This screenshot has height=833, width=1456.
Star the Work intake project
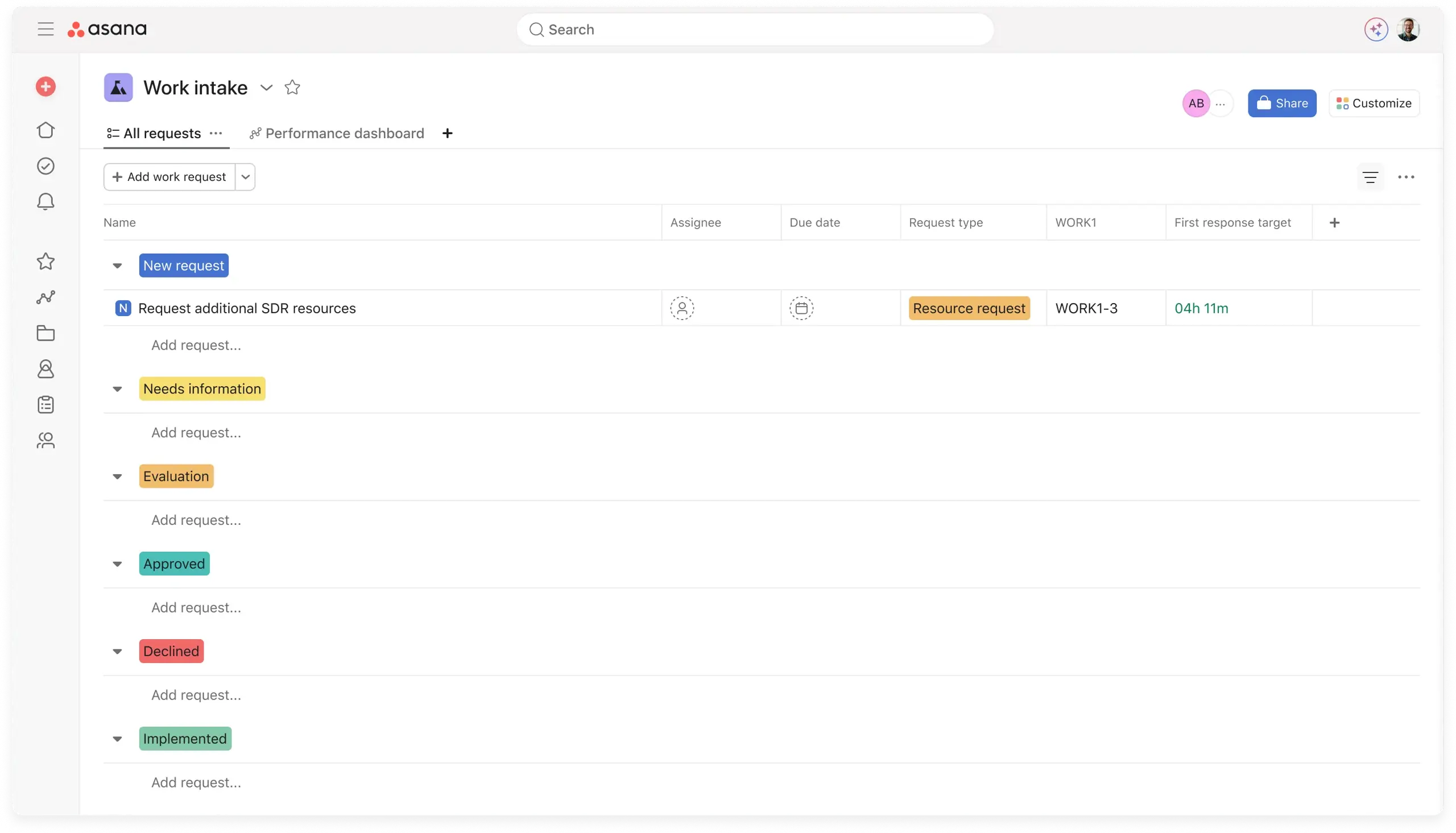(292, 88)
